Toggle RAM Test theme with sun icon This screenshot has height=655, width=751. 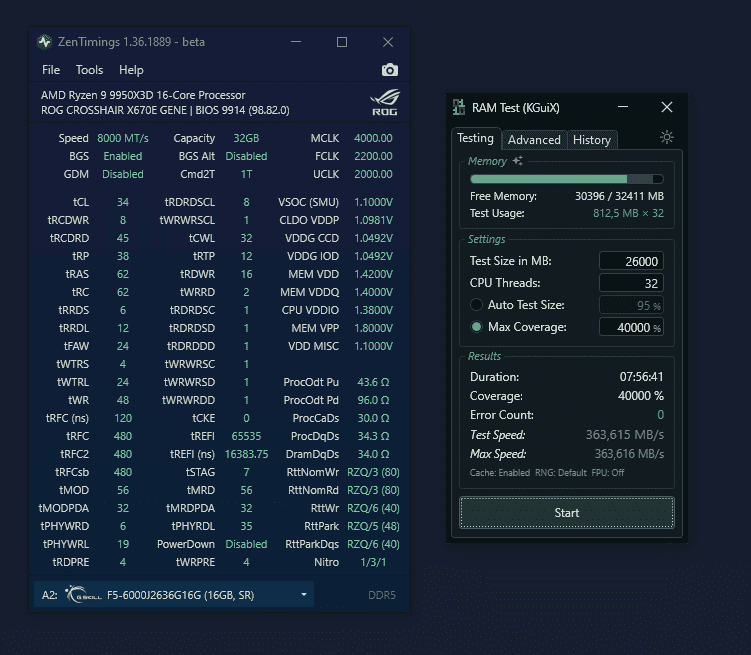pyautogui.click(x=667, y=137)
